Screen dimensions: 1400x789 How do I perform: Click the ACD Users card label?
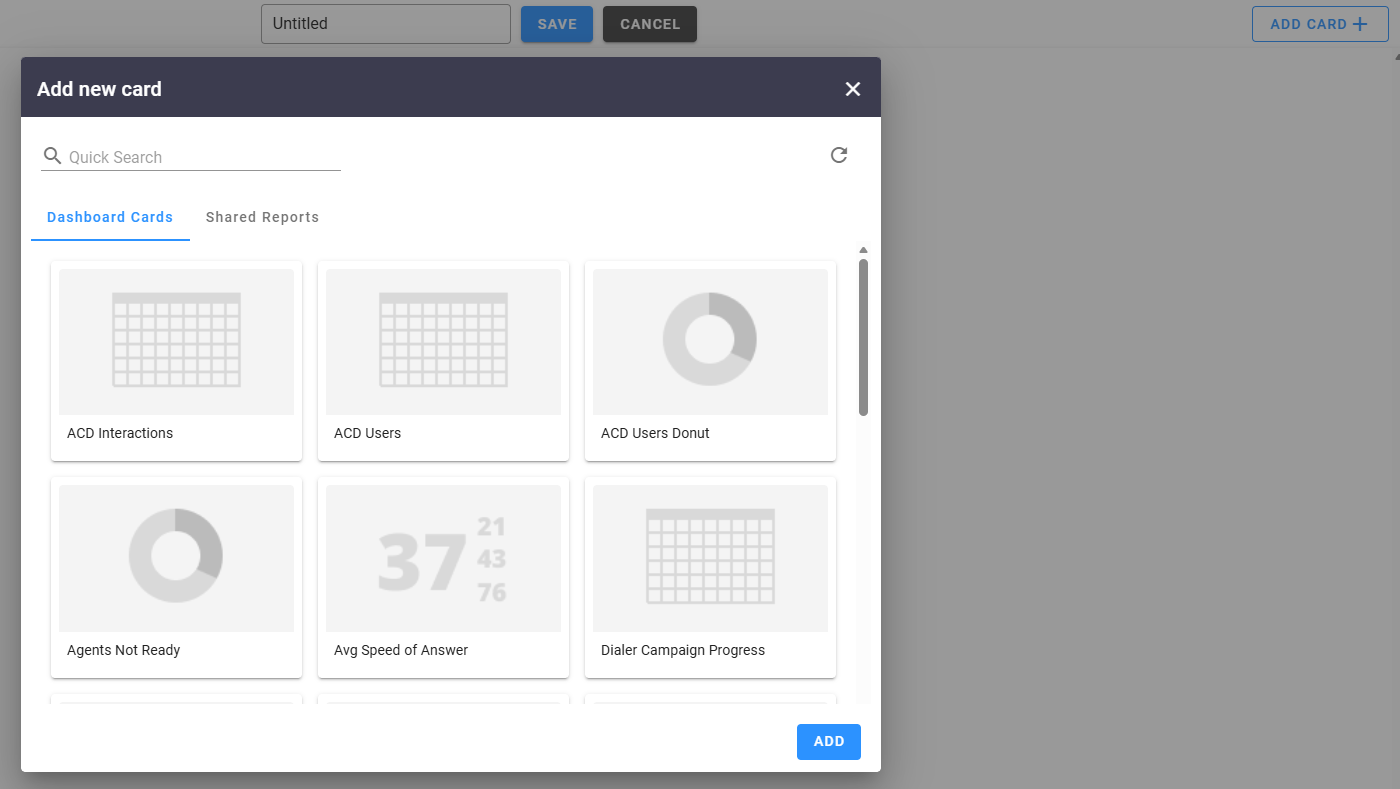pyautogui.click(x=367, y=433)
